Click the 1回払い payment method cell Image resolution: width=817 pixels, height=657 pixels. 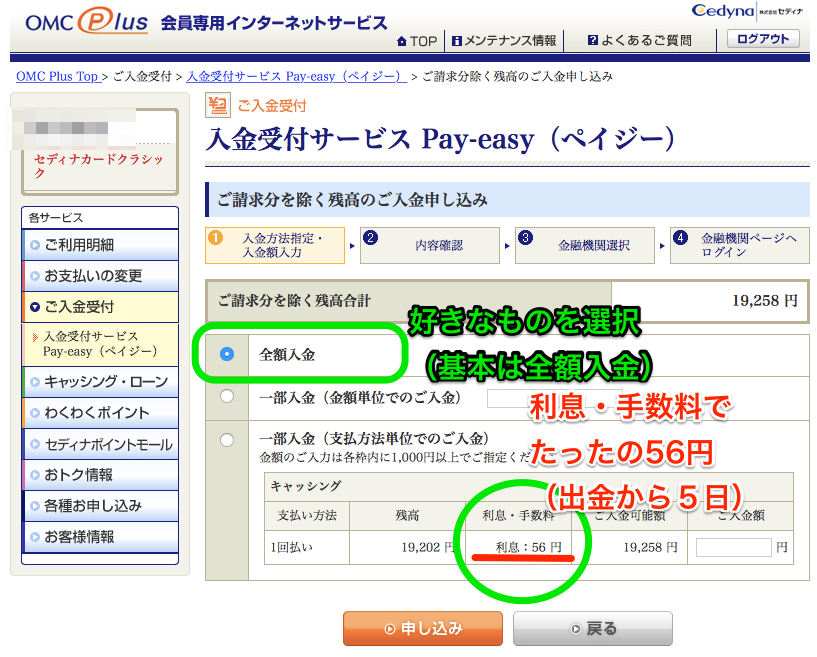tap(307, 548)
